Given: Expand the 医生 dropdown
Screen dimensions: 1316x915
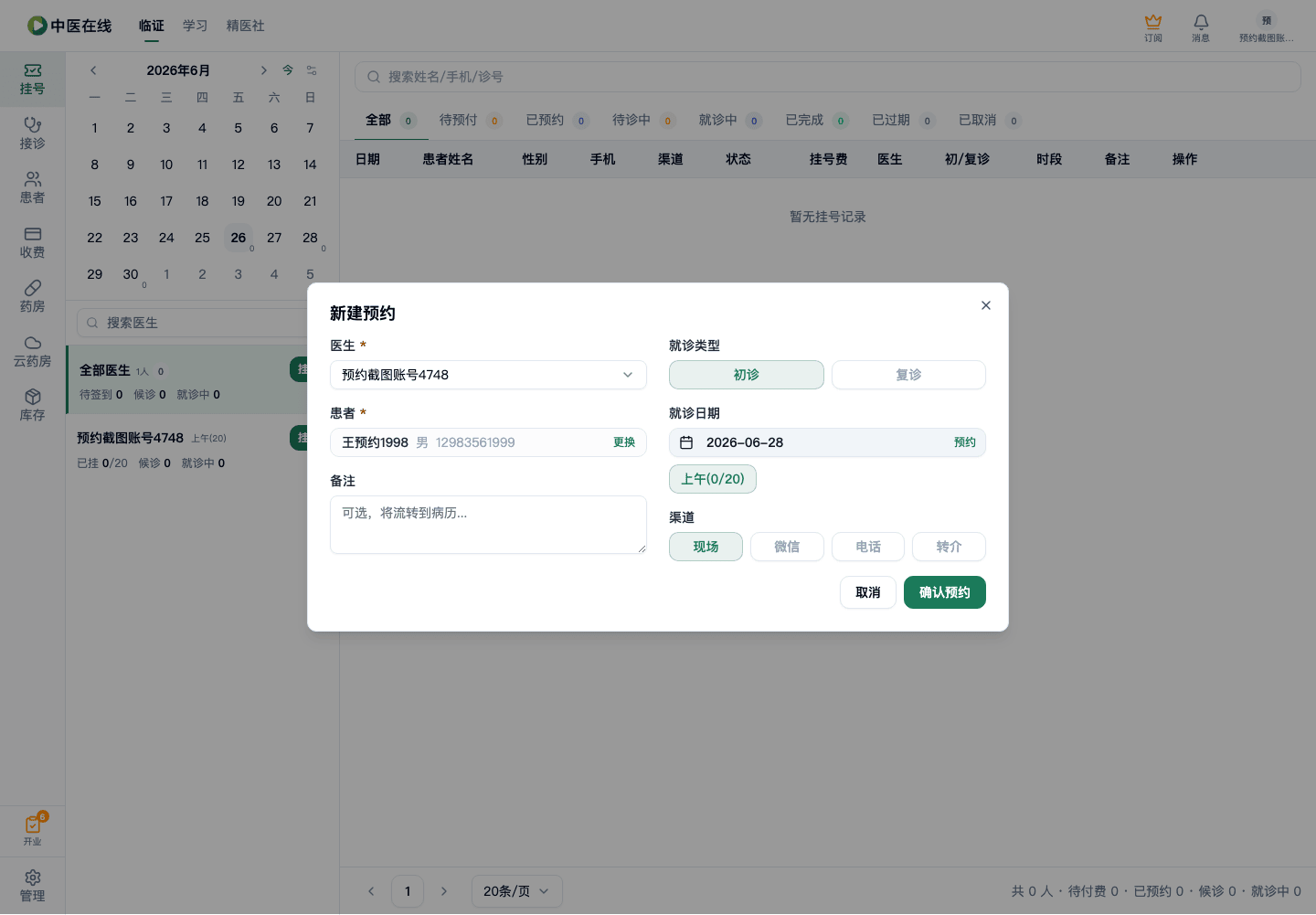Looking at the screenshot, I should (x=488, y=375).
